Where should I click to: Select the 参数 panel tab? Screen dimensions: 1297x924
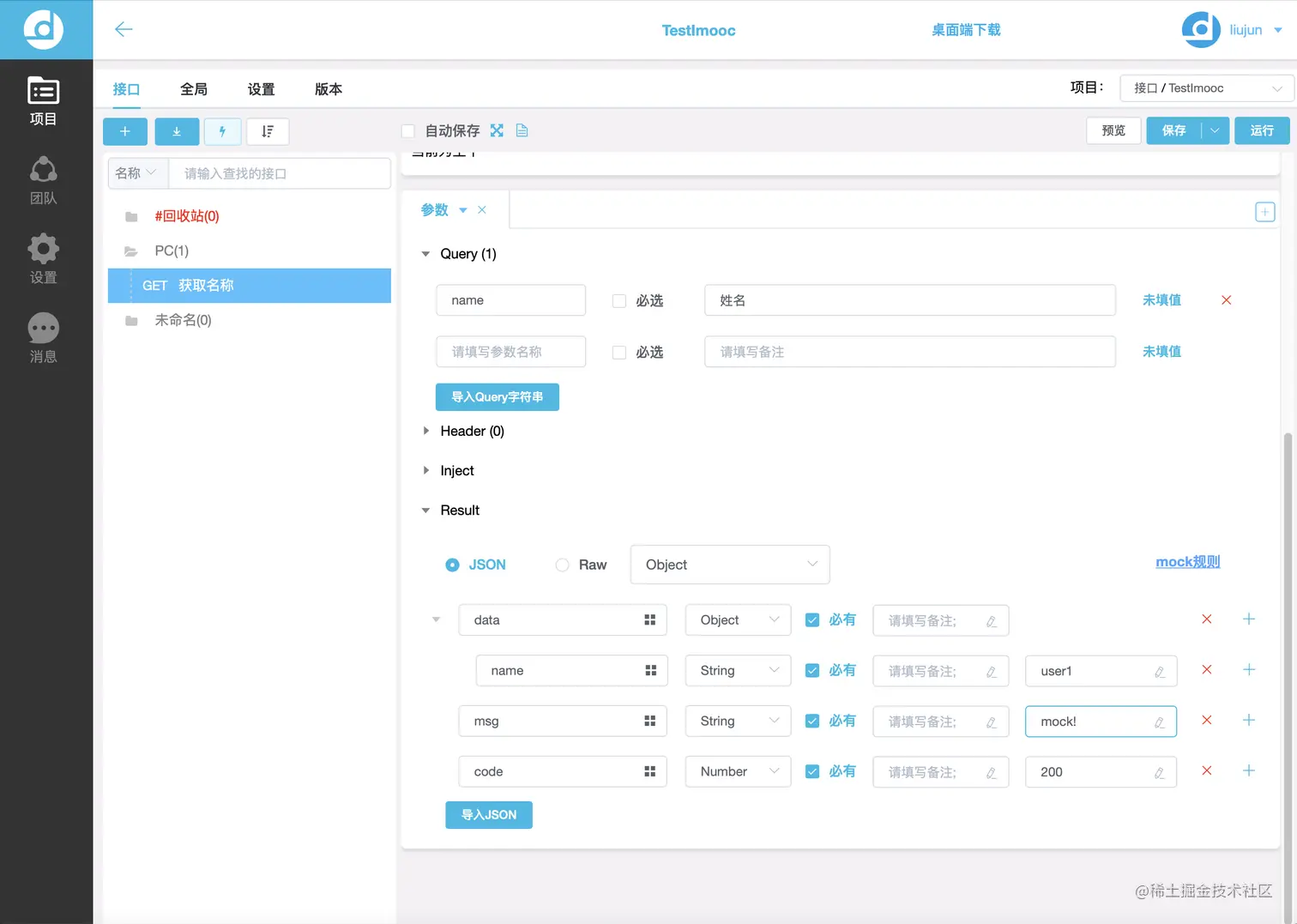[435, 210]
